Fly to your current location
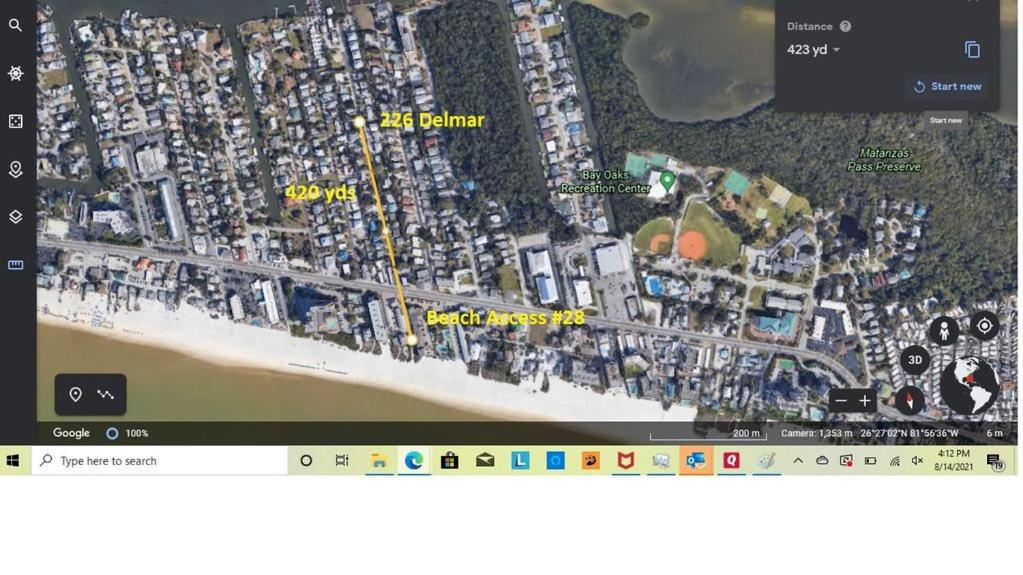 tap(985, 326)
